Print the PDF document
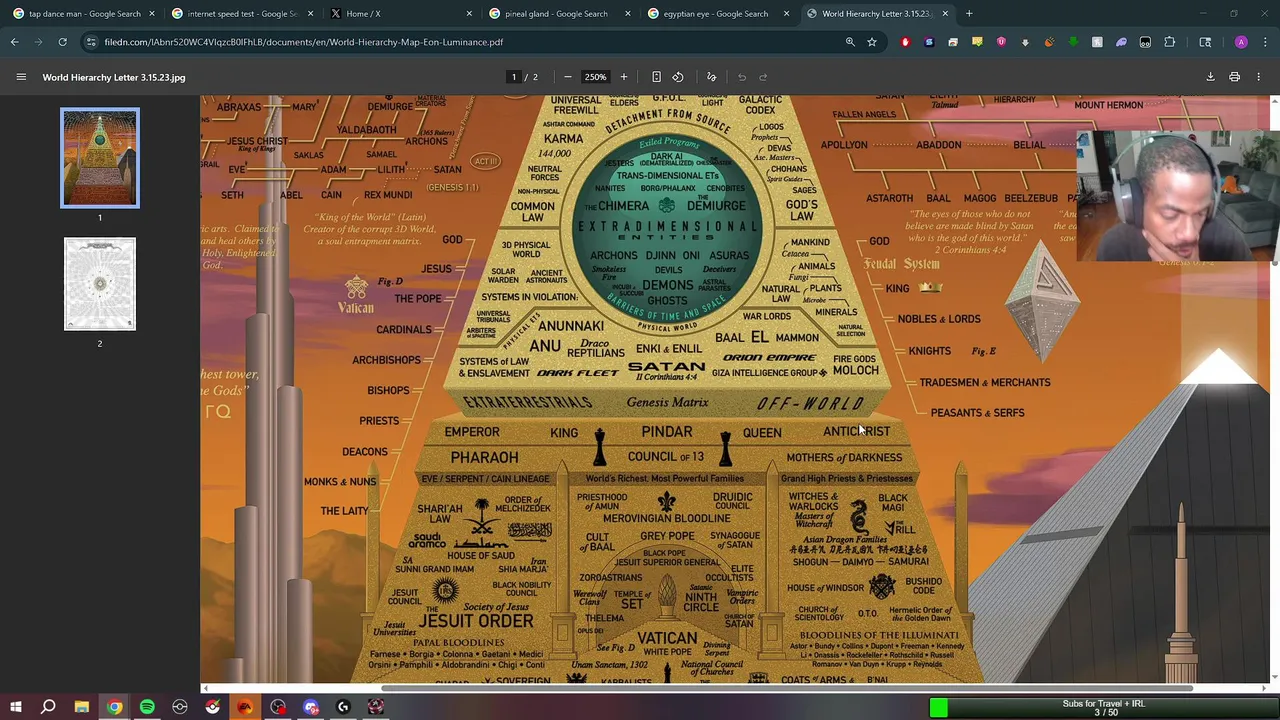This screenshot has width=1280, height=720. [x=1235, y=77]
